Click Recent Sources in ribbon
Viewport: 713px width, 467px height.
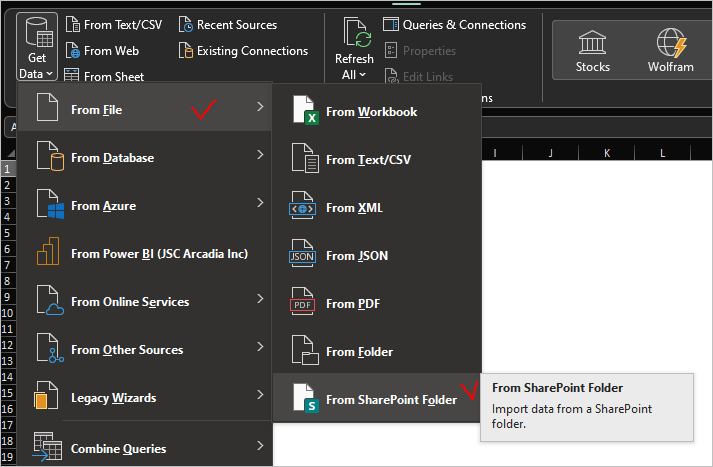[x=228, y=24]
